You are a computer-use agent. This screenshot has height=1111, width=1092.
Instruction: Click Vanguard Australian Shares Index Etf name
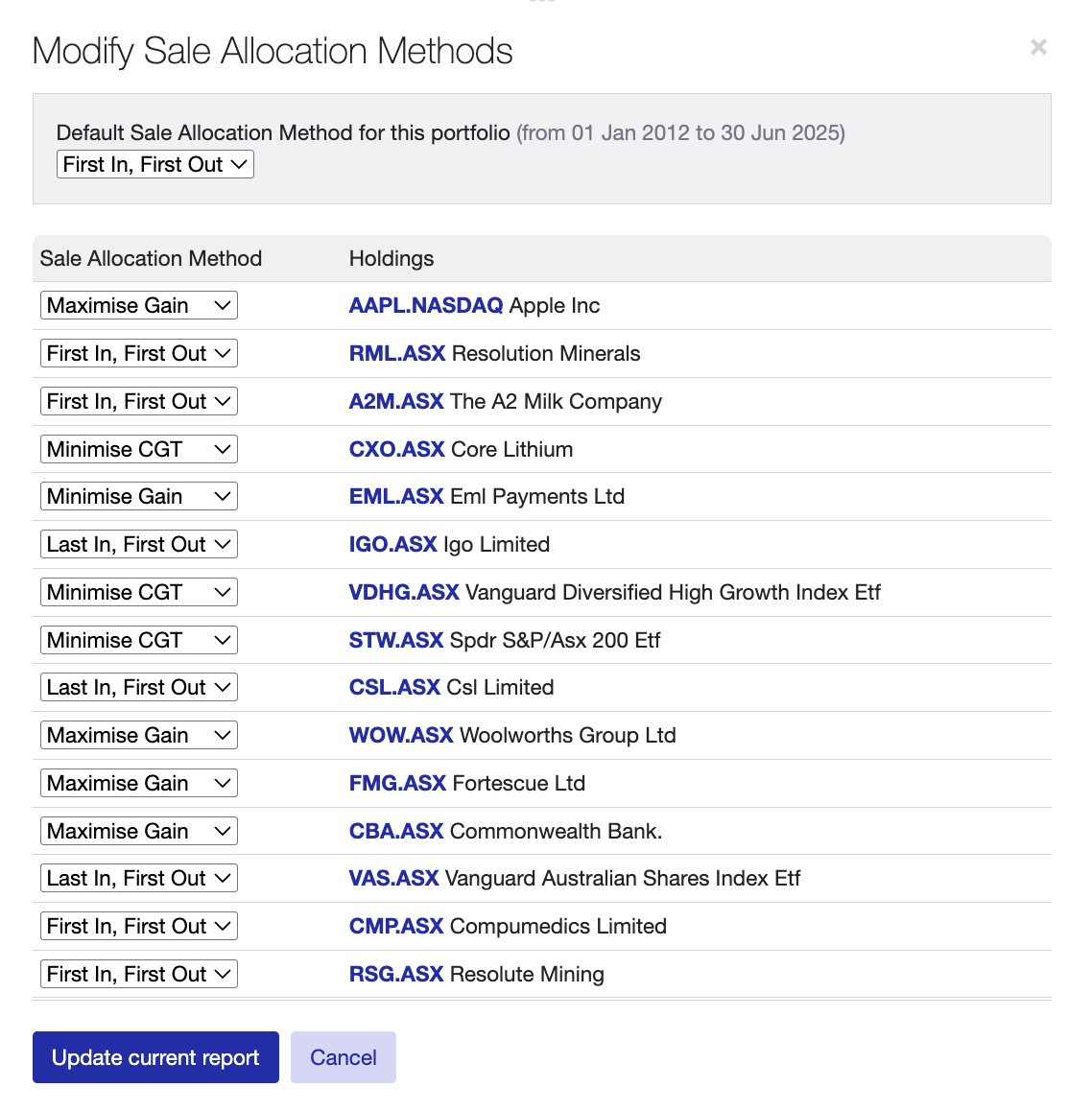click(622, 878)
